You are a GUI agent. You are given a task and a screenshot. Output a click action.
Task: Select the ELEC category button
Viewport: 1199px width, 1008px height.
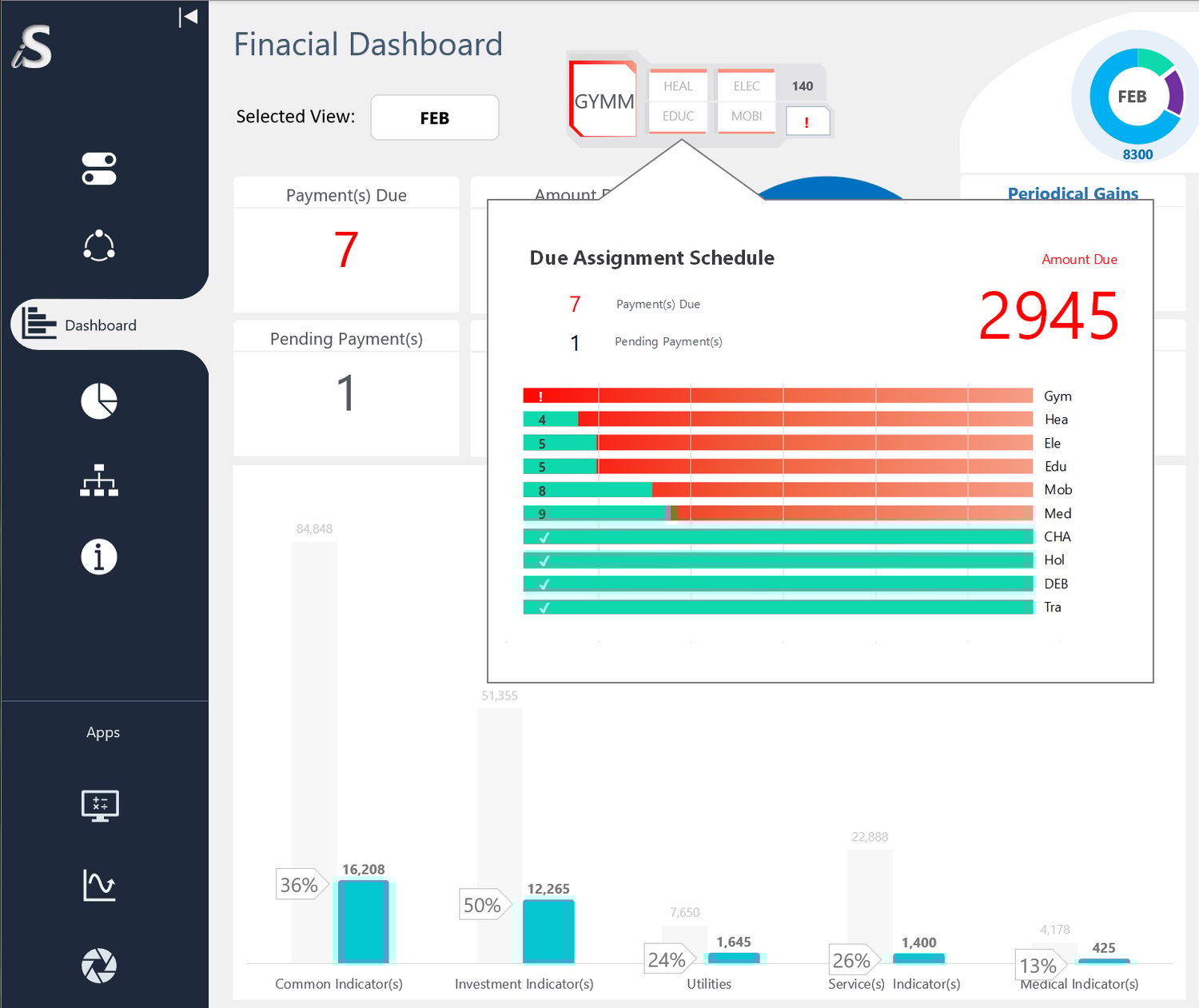(747, 86)
